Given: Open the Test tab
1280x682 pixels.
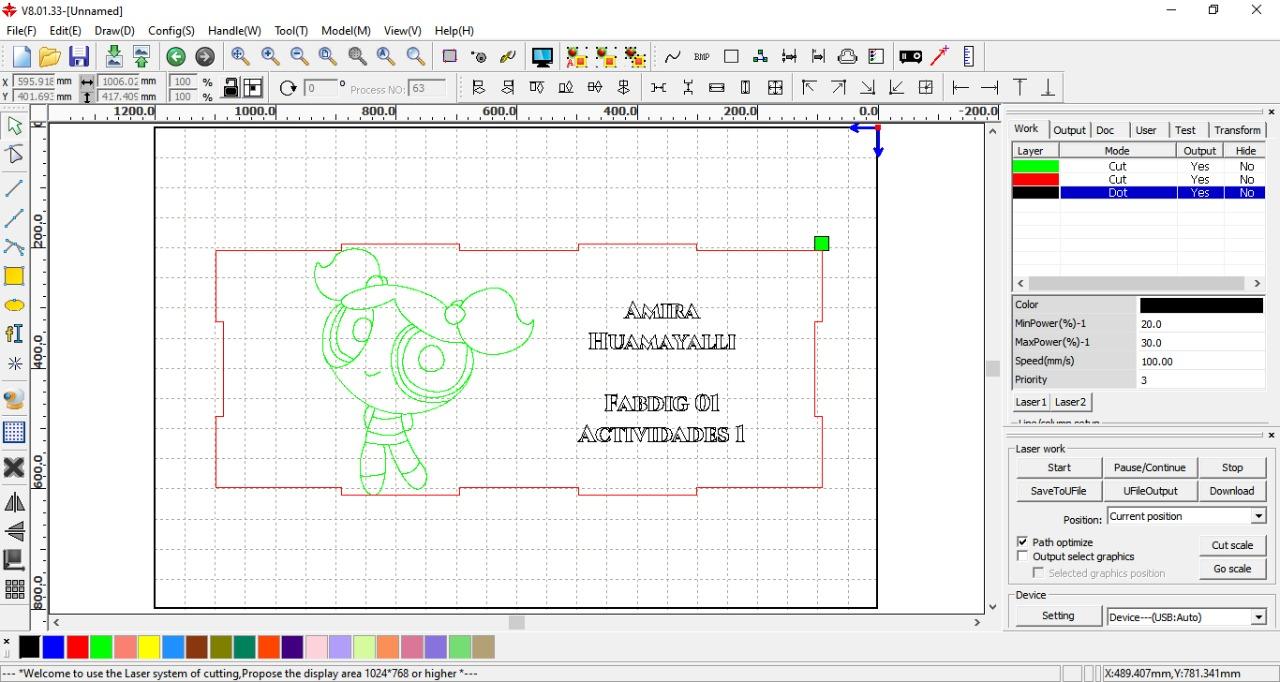Looking at the screenshot, I should 1185,130.
